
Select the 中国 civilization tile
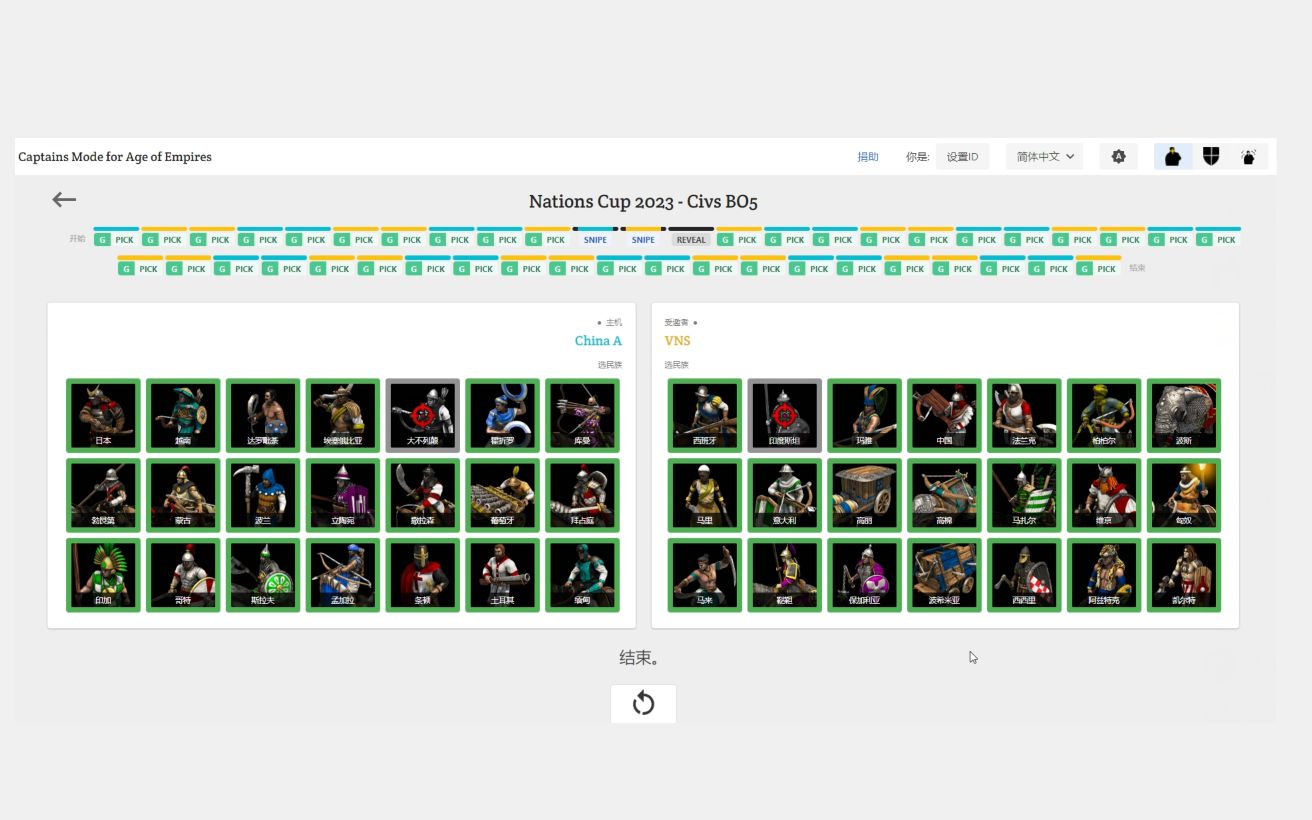[x=945, y=415]
